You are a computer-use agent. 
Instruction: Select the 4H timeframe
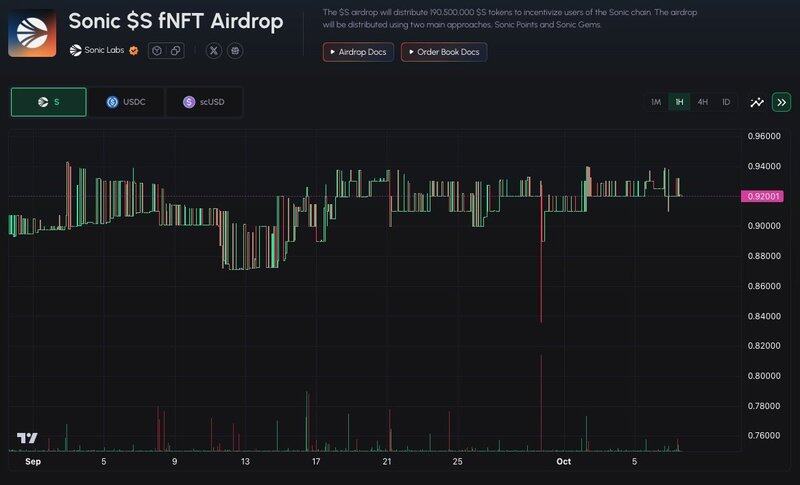coord(703,102)
